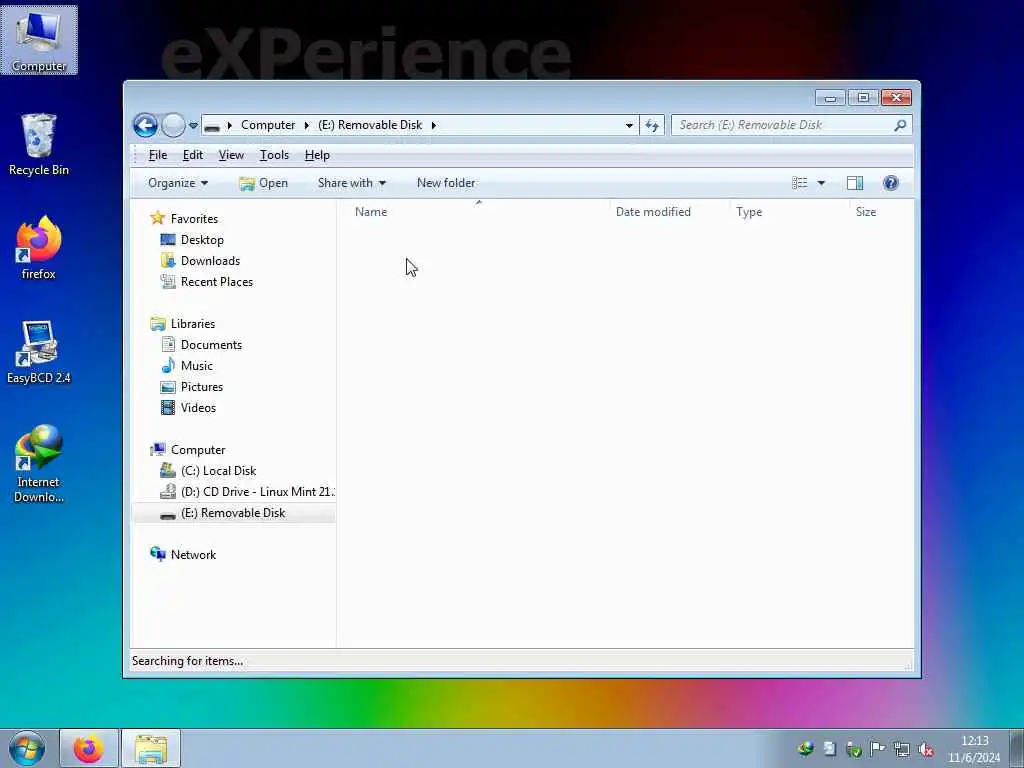Click the Computer desktop icon
This screenshot has width=1024, height=768.
39,40
